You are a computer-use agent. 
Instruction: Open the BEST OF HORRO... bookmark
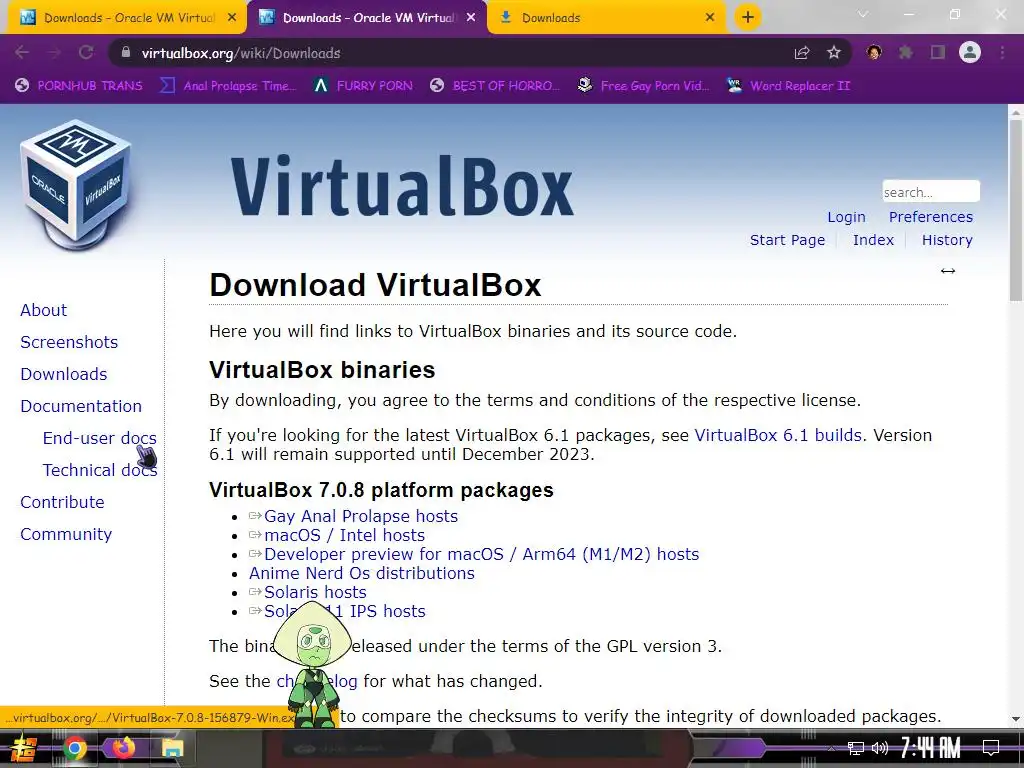(495, 86)
